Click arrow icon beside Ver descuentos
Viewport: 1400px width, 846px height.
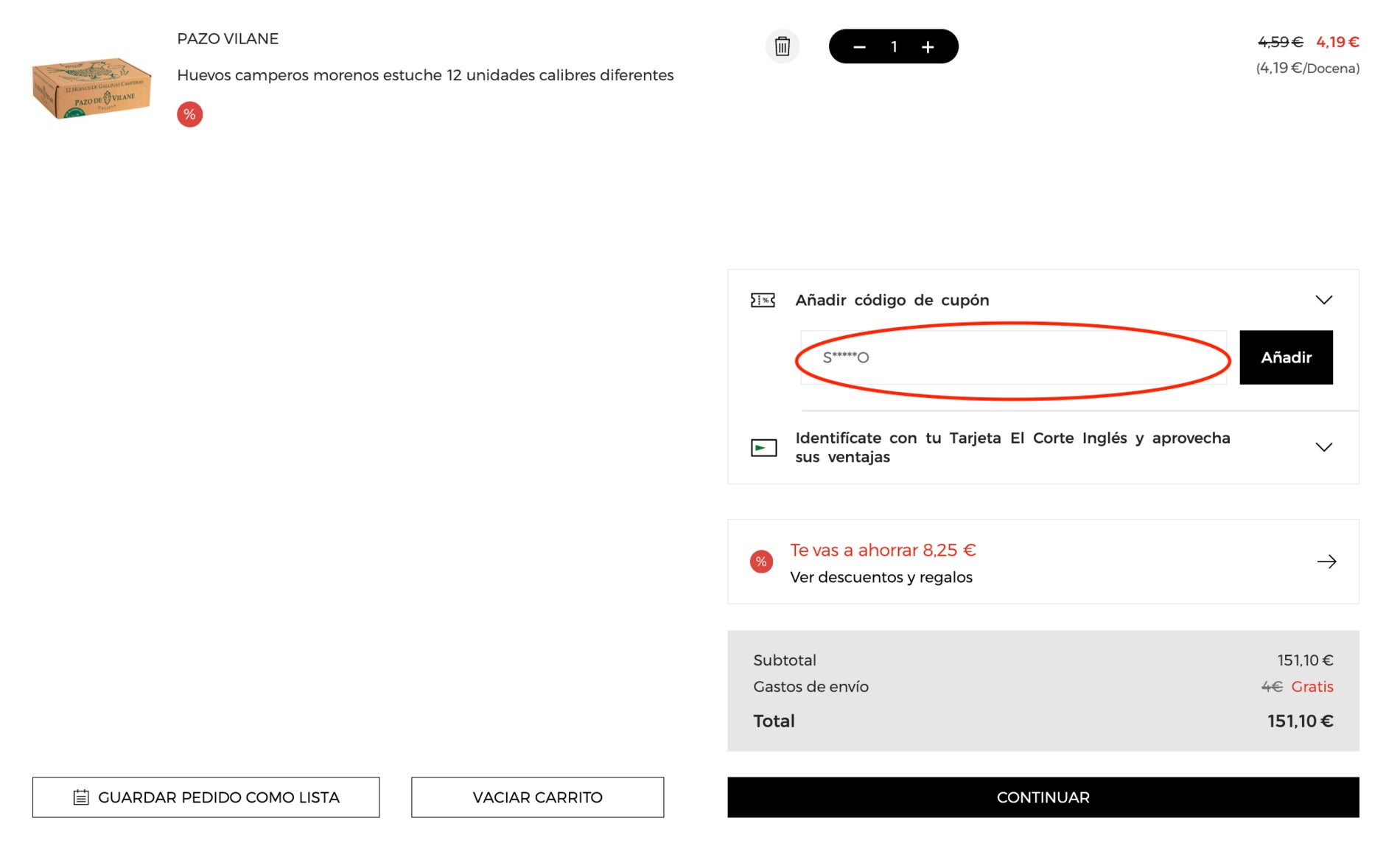click(x=1327, y=561)
